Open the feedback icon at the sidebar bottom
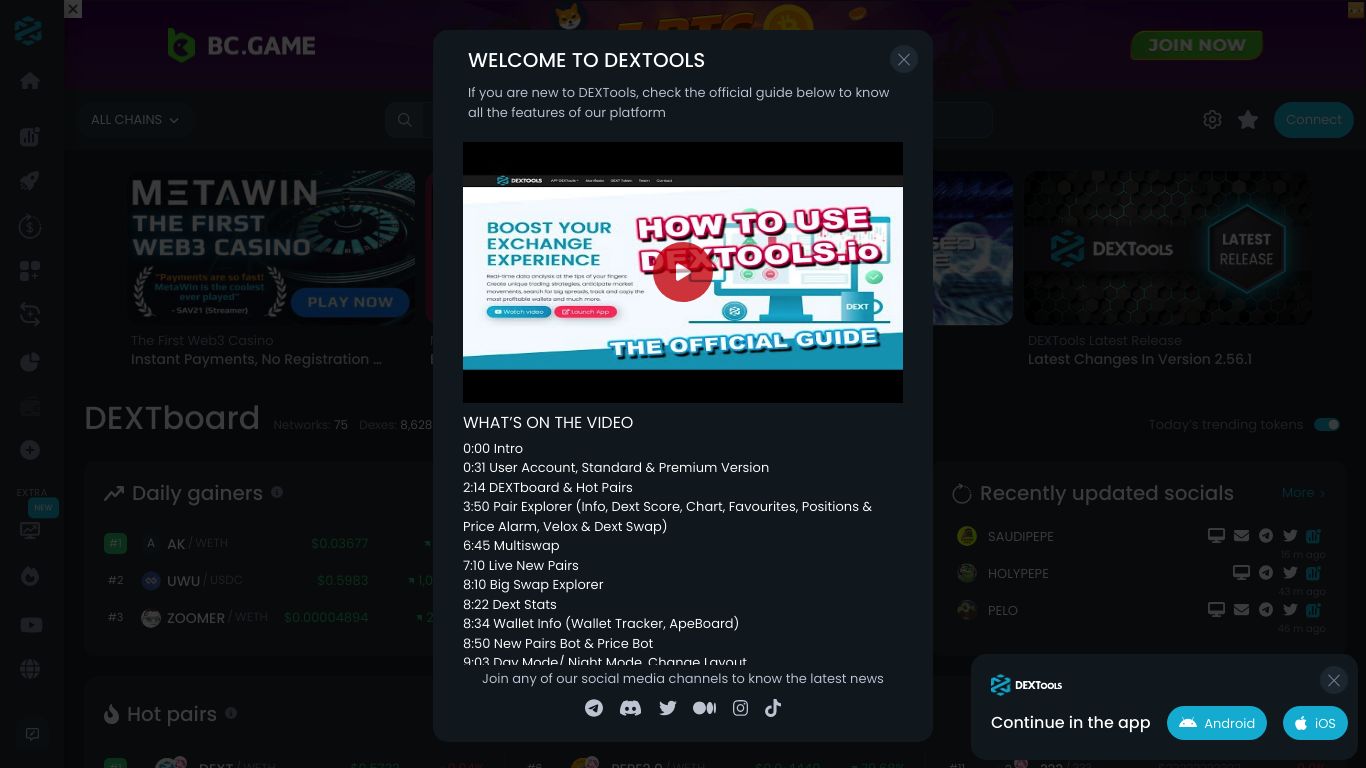 click(32, 734)
